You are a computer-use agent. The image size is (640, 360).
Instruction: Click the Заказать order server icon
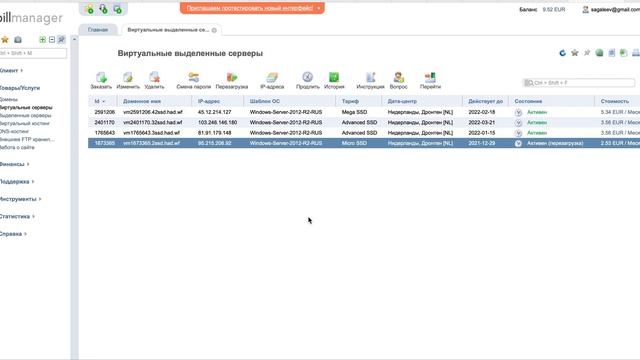(x=101, y=77)
